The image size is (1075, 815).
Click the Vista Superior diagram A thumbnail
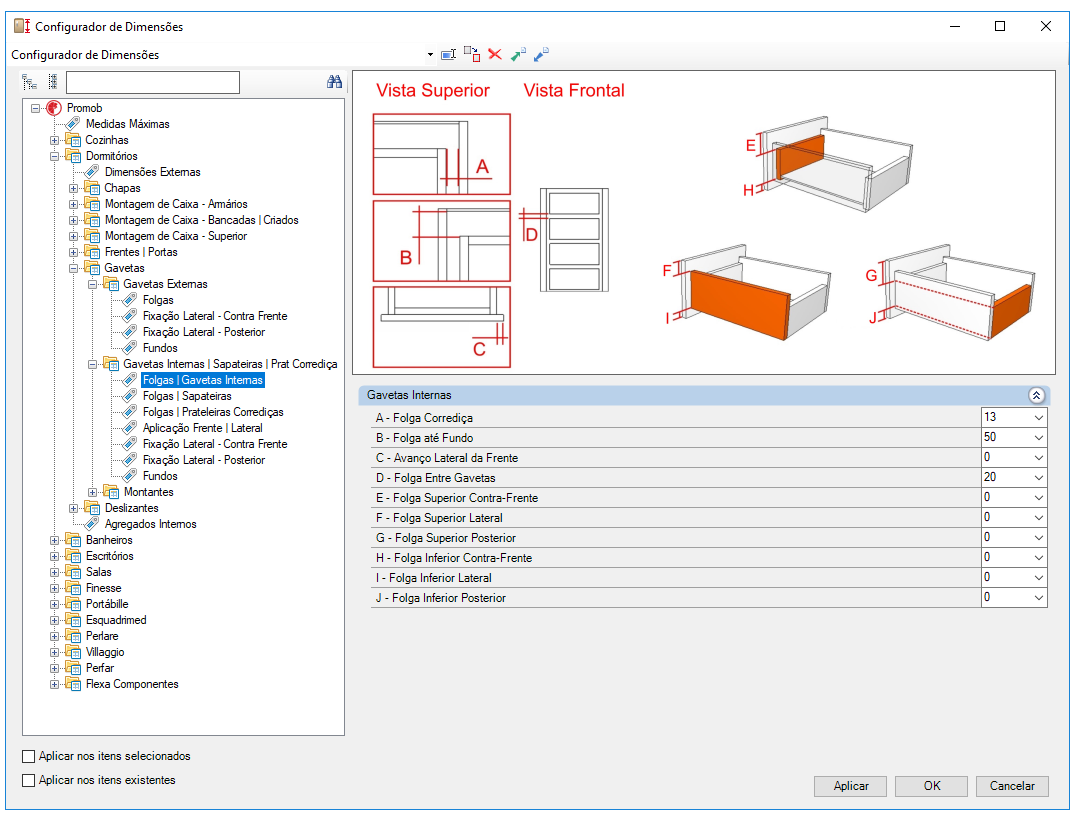coord(442,154)
